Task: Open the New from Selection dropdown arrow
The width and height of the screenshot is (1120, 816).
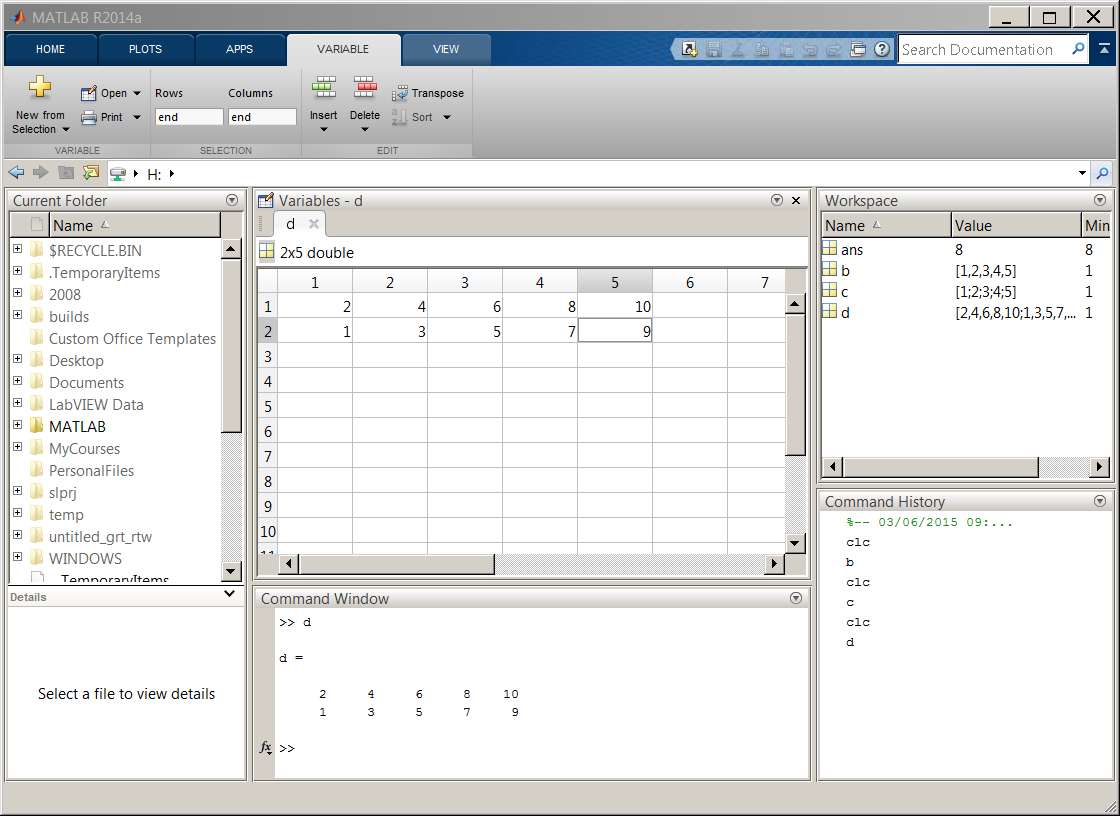Action: pos(66,129)
